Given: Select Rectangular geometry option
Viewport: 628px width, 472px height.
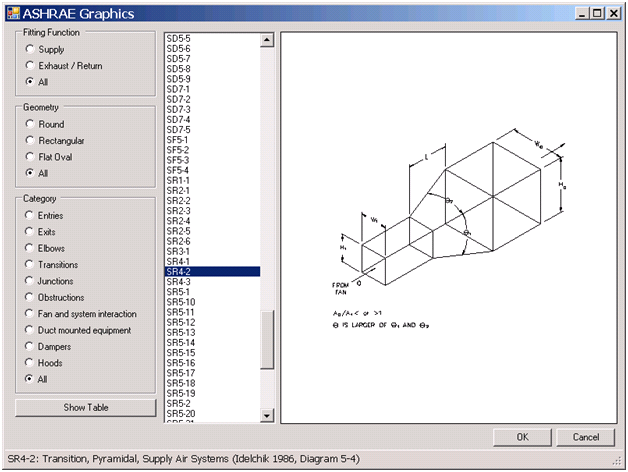Looking at the screenshot, I should click(30, 140).
